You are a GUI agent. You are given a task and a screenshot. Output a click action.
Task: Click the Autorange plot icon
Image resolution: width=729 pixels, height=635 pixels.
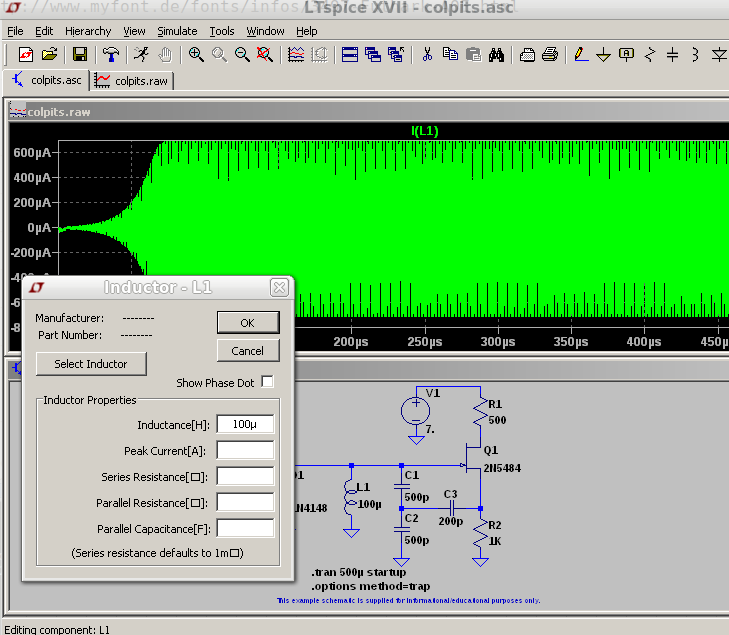pyautogui.click(x=296, y=55)
